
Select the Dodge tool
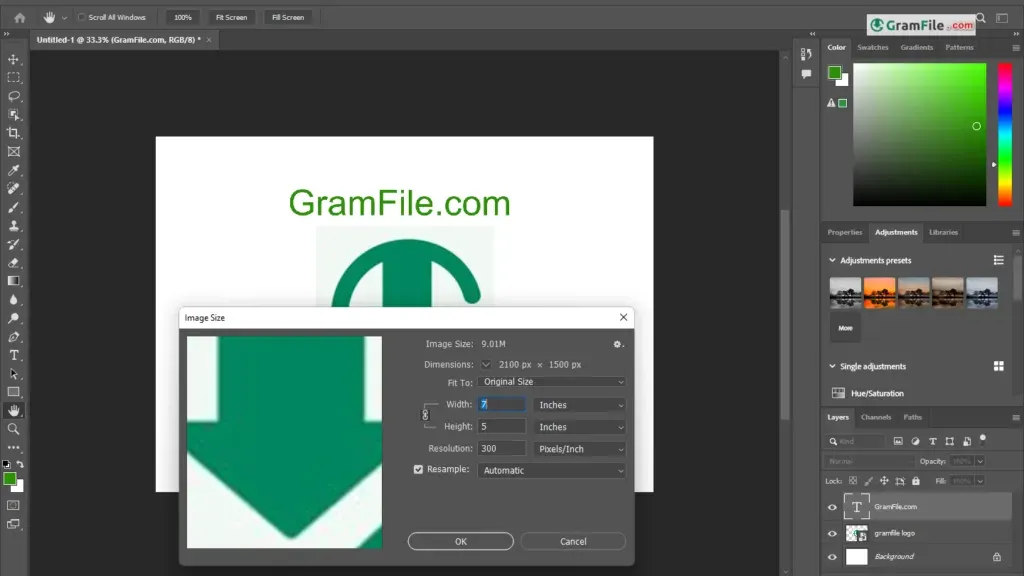(14, 319)
